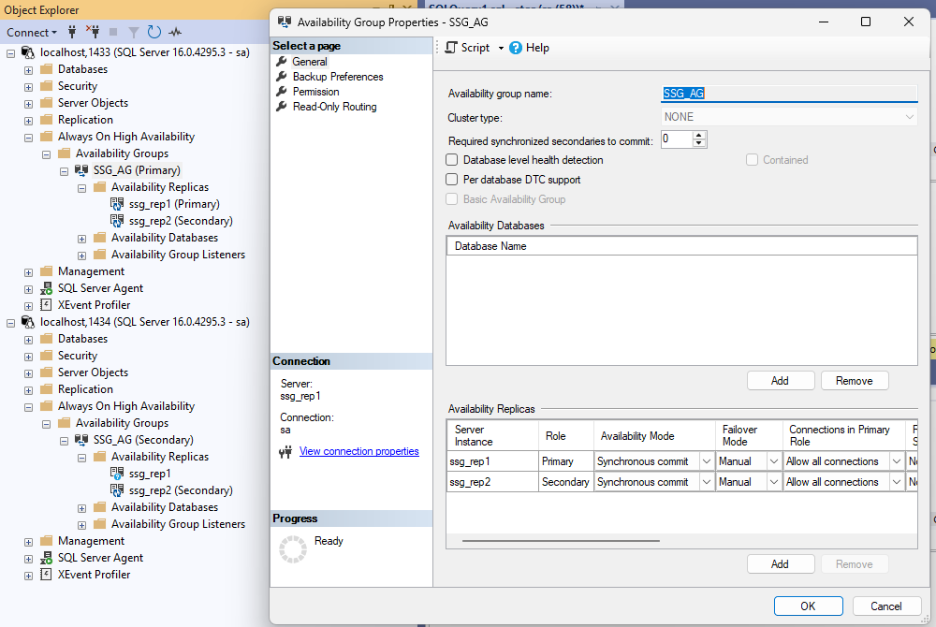Click the Refresh icon in Object Explorer toolbar
The width and height of the screenshot is (936, 627).
point(154,32)
